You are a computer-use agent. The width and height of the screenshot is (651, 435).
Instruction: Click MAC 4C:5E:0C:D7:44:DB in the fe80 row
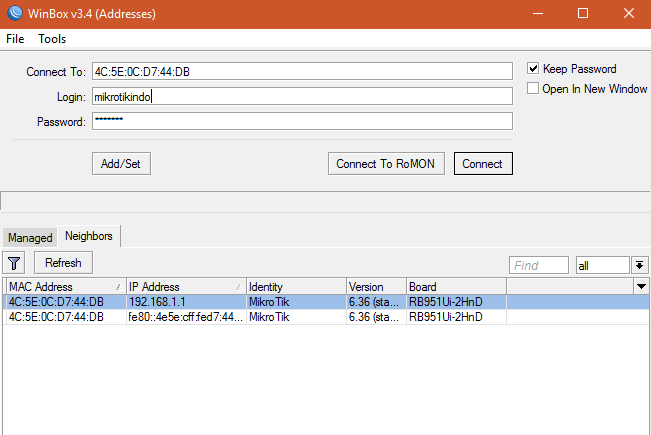pos(56,317)
